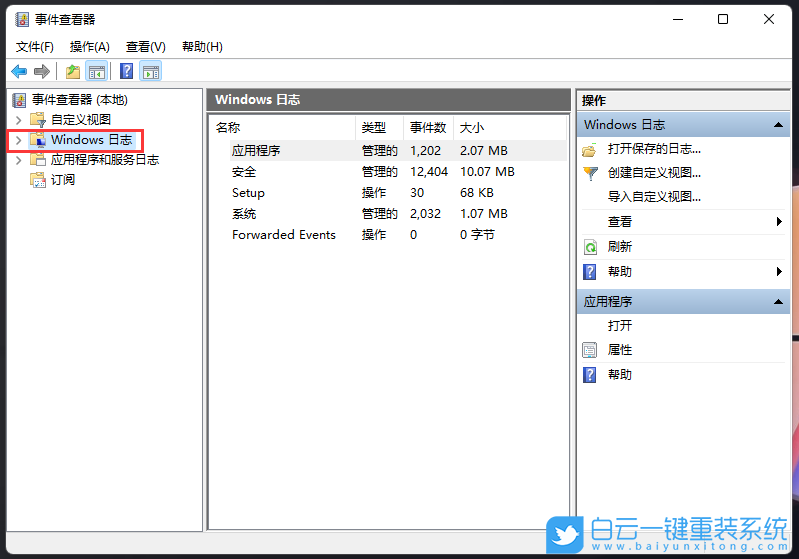Toggle the show/hide console tree icon
Image resolution: width=799 pixels, height=559 pixels.
[96, 71]
